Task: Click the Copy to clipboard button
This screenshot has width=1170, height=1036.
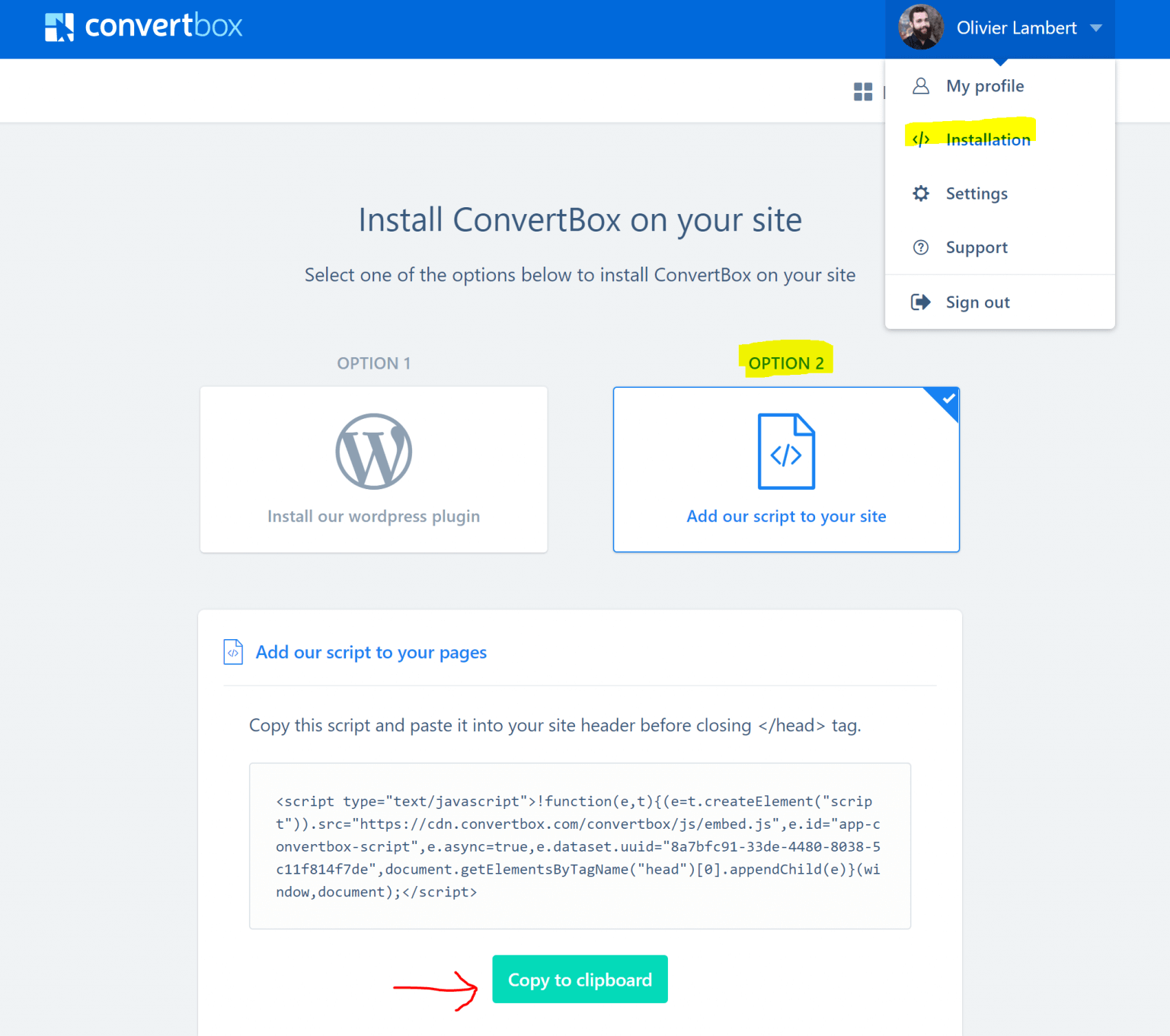Action: (x=580, y=980)
